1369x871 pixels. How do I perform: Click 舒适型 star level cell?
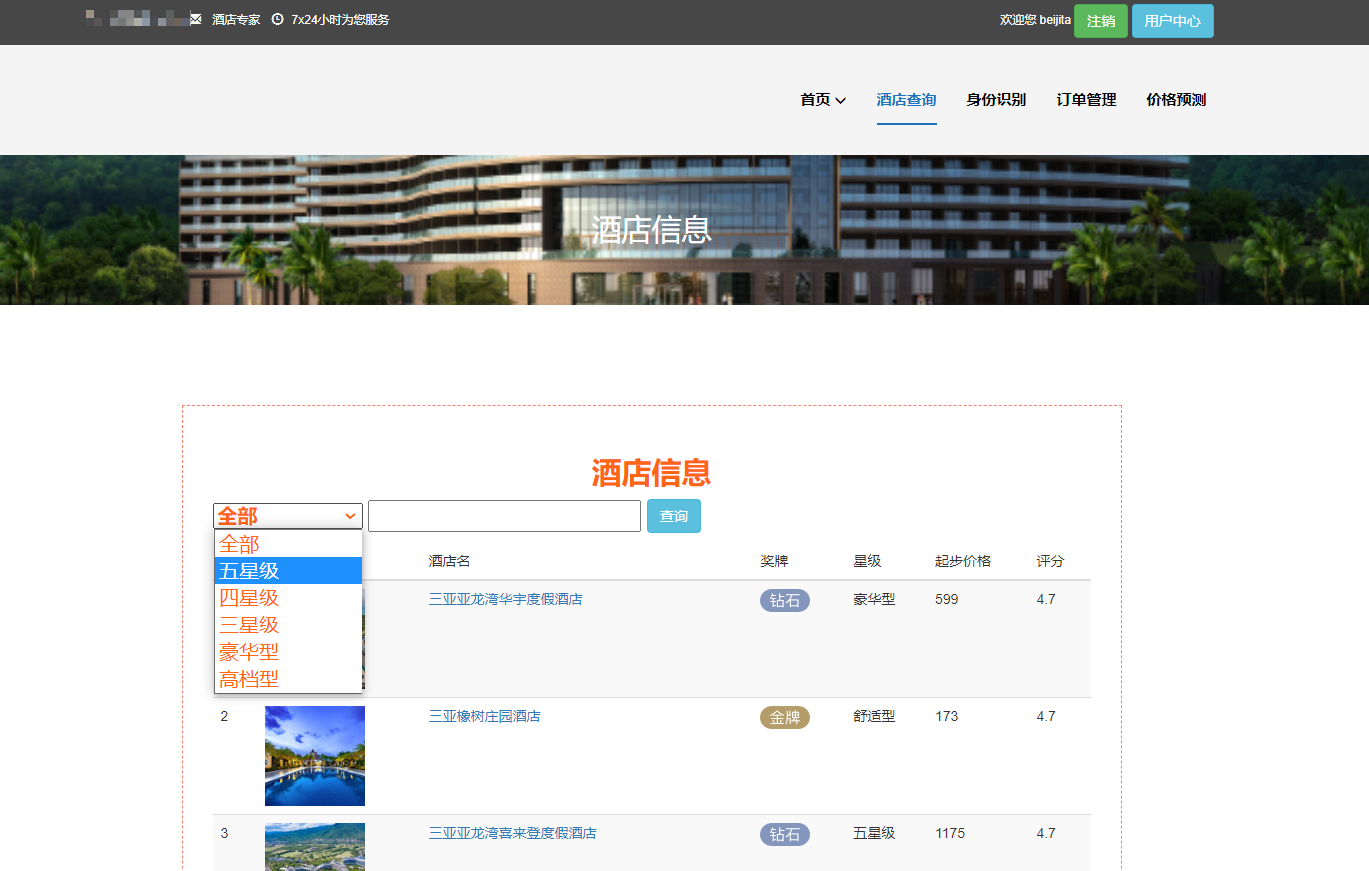874,716
